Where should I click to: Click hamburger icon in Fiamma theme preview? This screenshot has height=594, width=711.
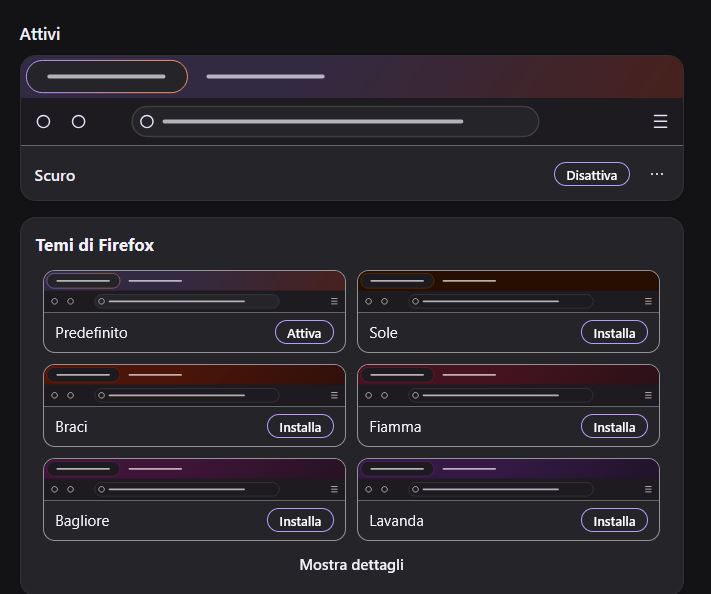point(648,395)
